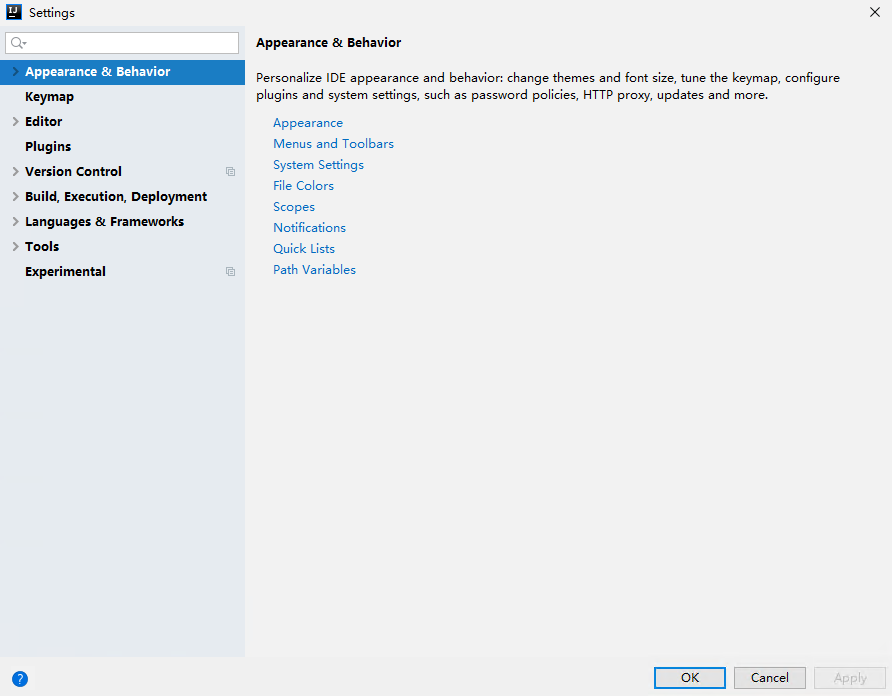Screen dimensions: 892x696
Task: Select Tools in the settings tree
Action: coord(122,247)
